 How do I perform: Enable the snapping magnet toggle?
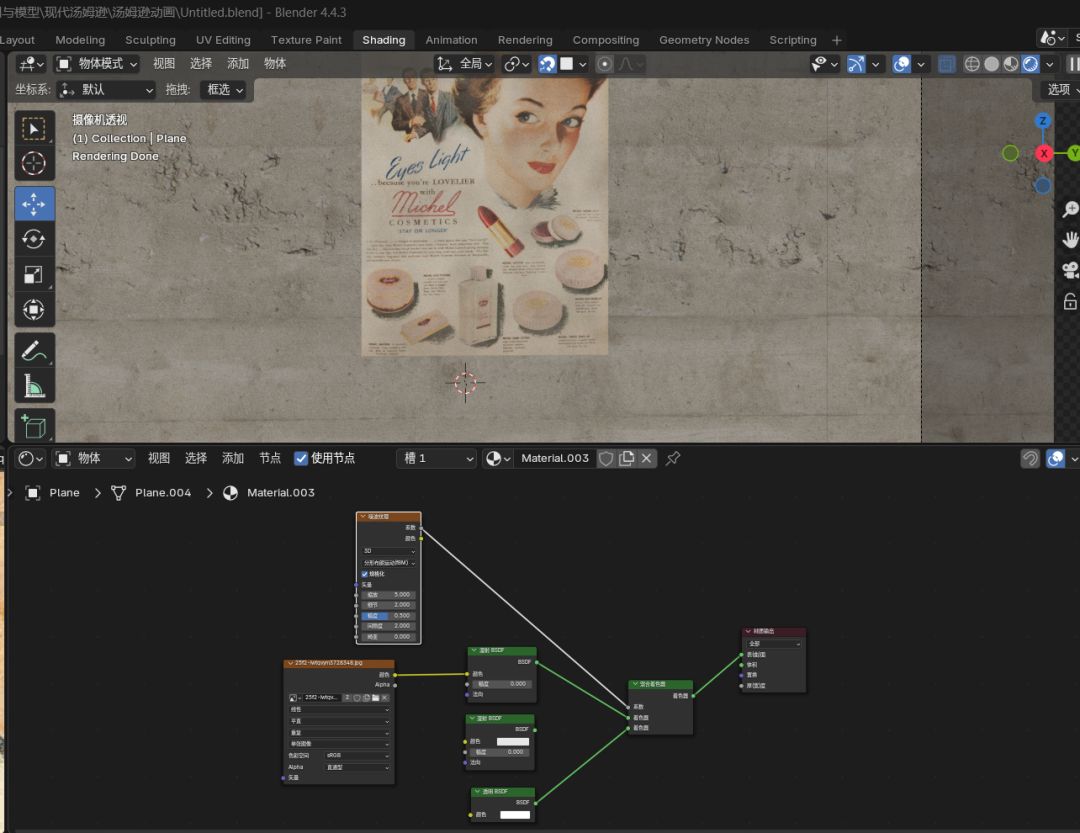point(547,64)
